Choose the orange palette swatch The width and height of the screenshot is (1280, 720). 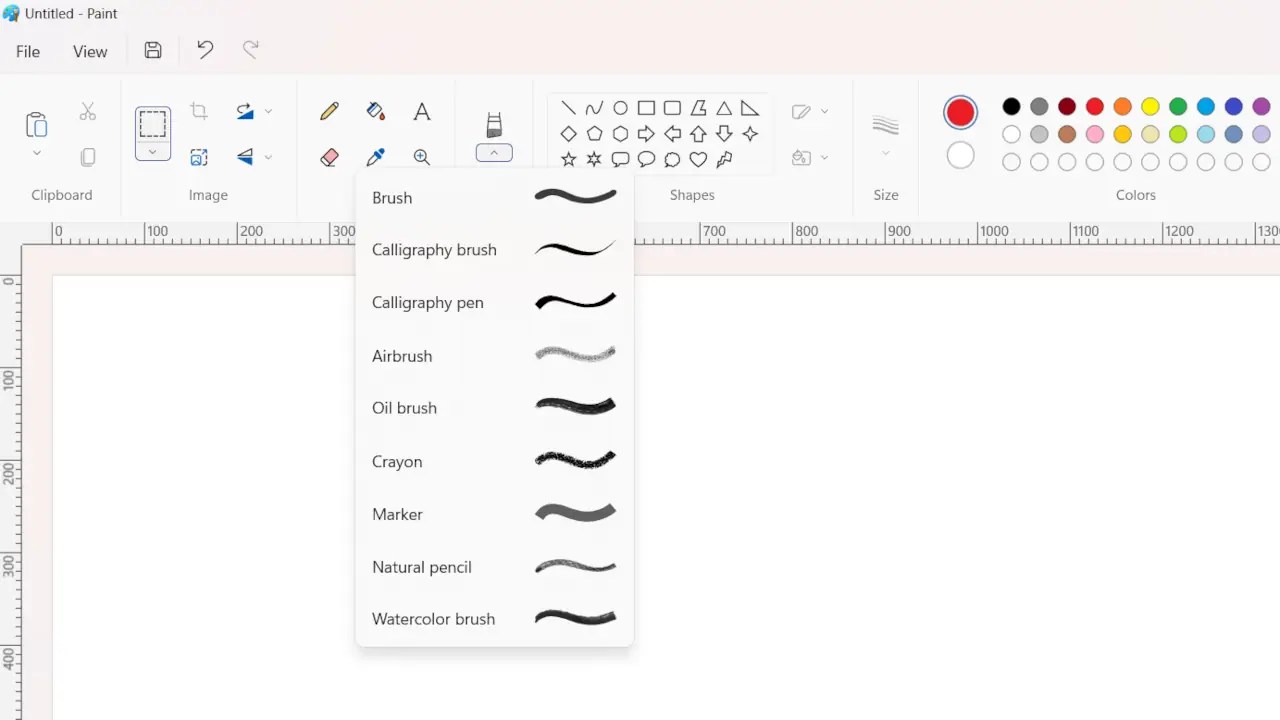1122,106
